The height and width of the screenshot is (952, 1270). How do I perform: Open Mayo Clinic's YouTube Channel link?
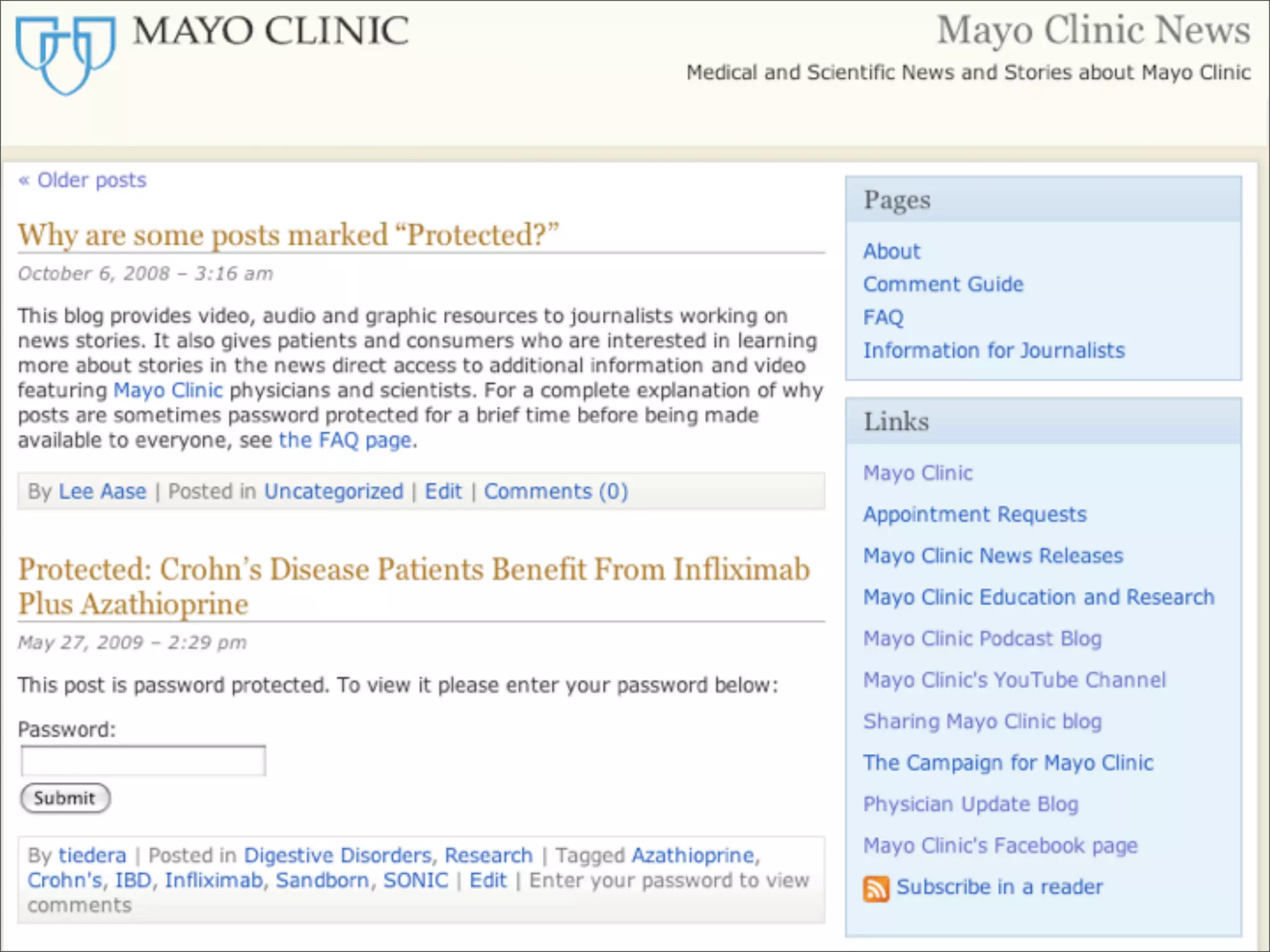1015,680
